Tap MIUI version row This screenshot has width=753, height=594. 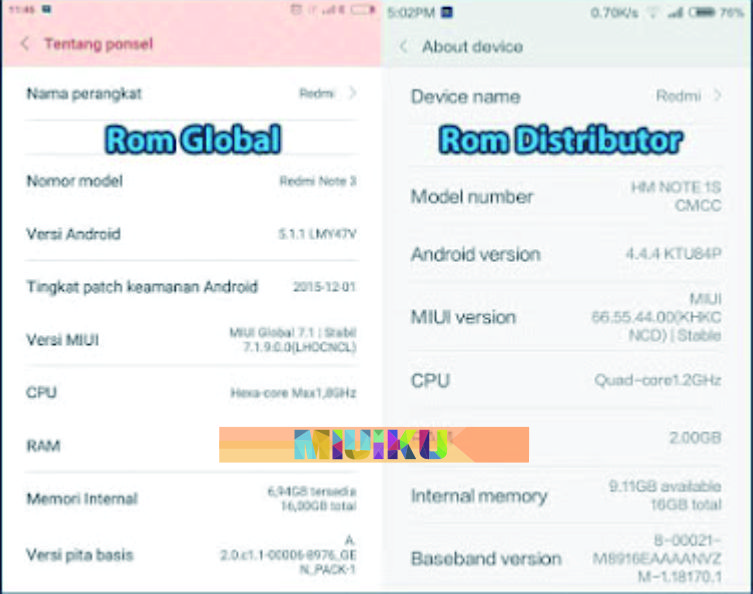coord(566,317)
